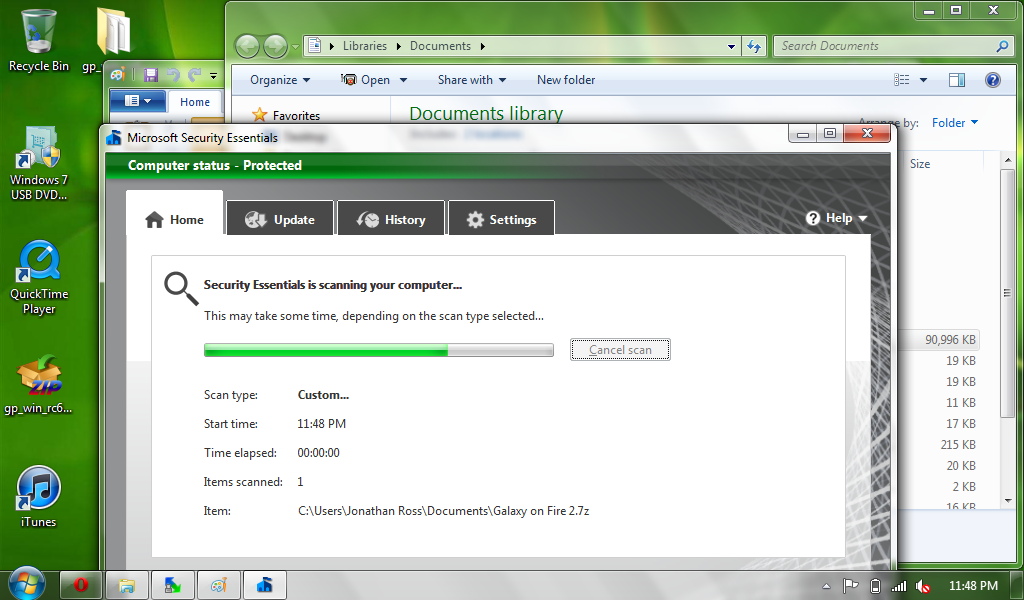Open the Recycle Bin desktop icon
1024x600 pixels.
click(39, 39)
